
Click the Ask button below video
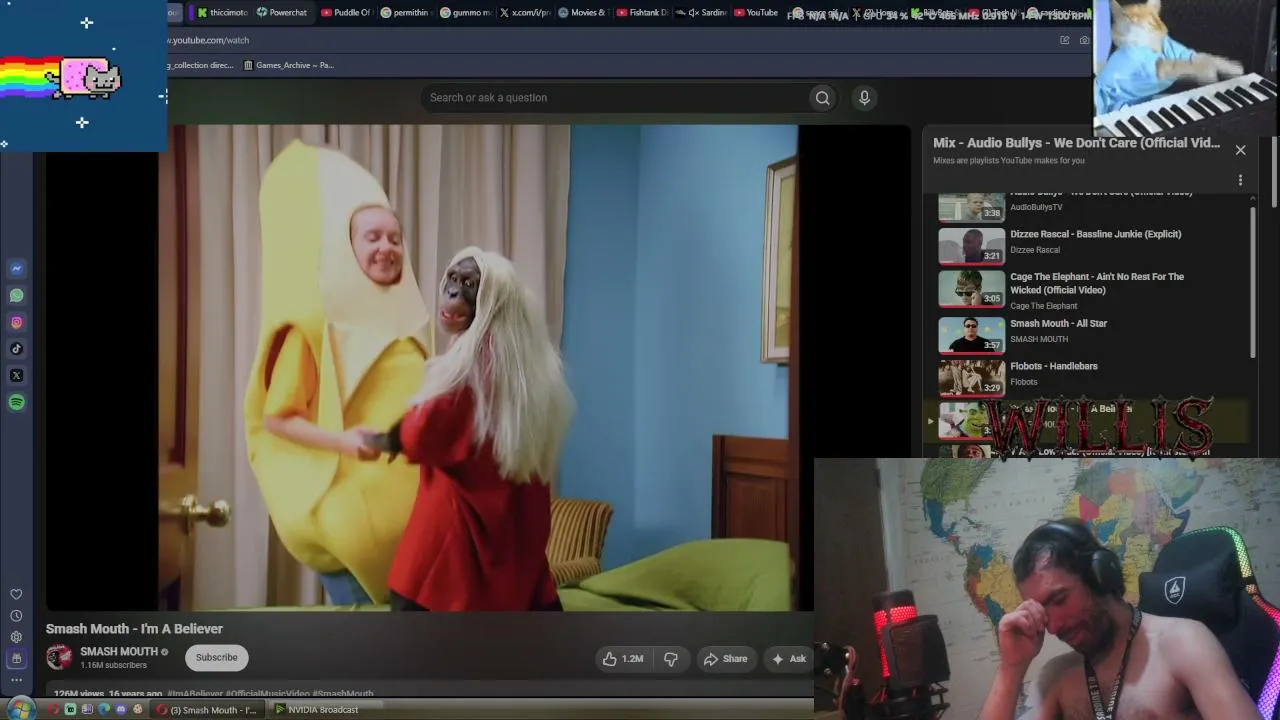tap(789, 659)
